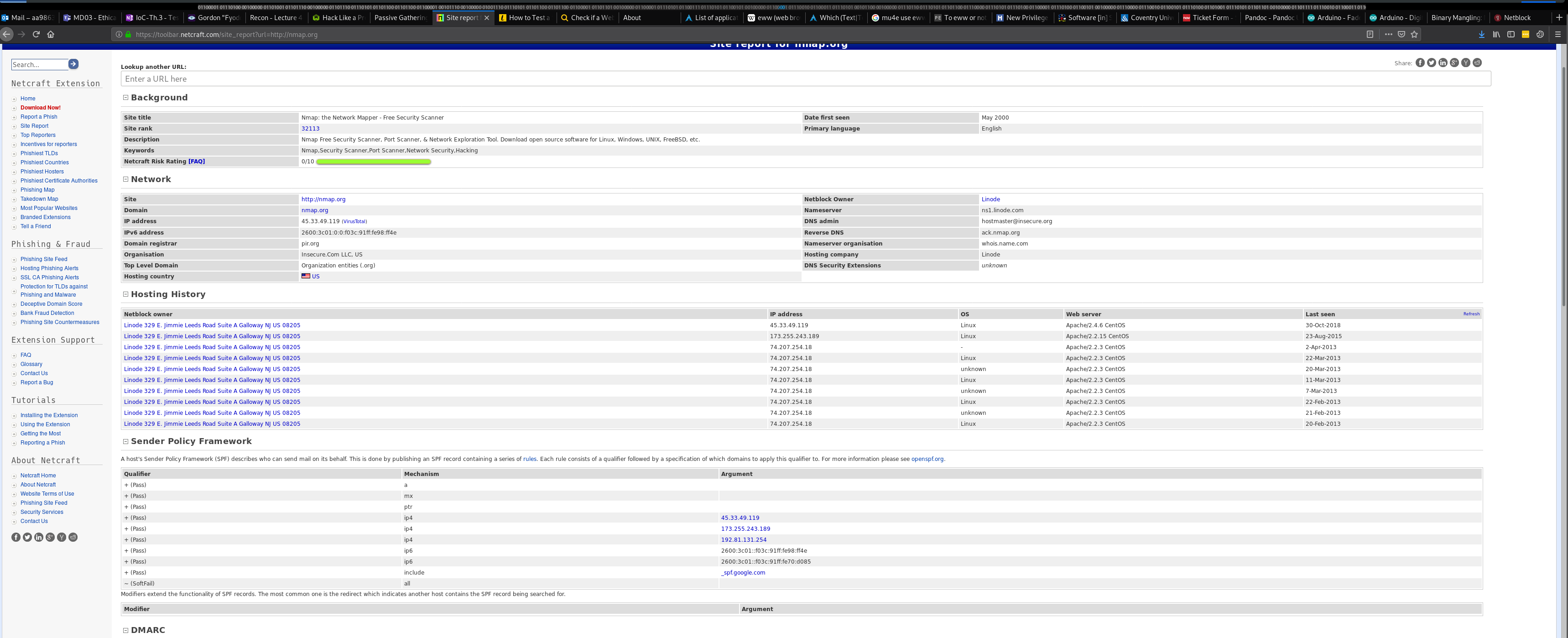Open the downloads arrow in the toolbar
Image resolution: width=1568 pixels, height=638 pixels.
(1482, 35)
